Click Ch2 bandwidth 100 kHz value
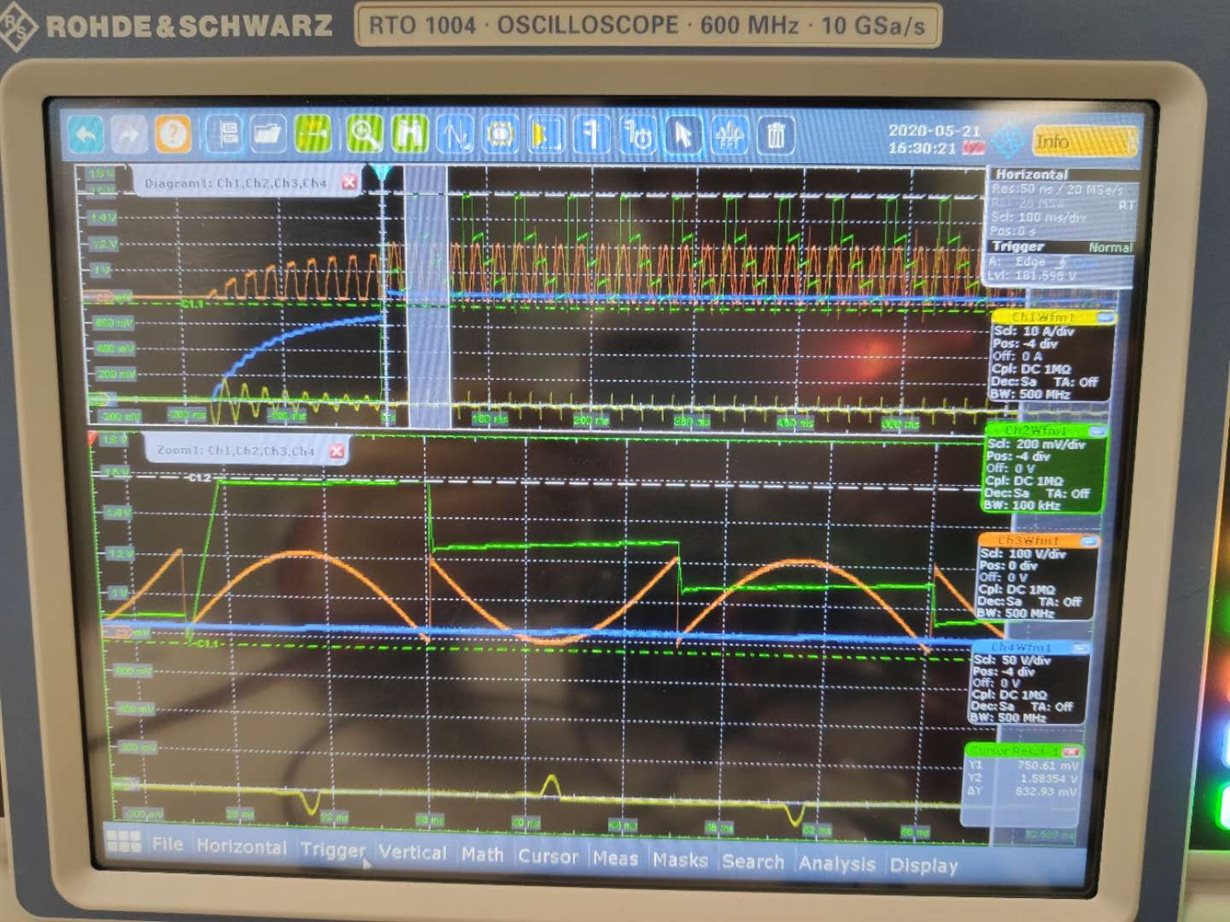 tap(1036, 505)
